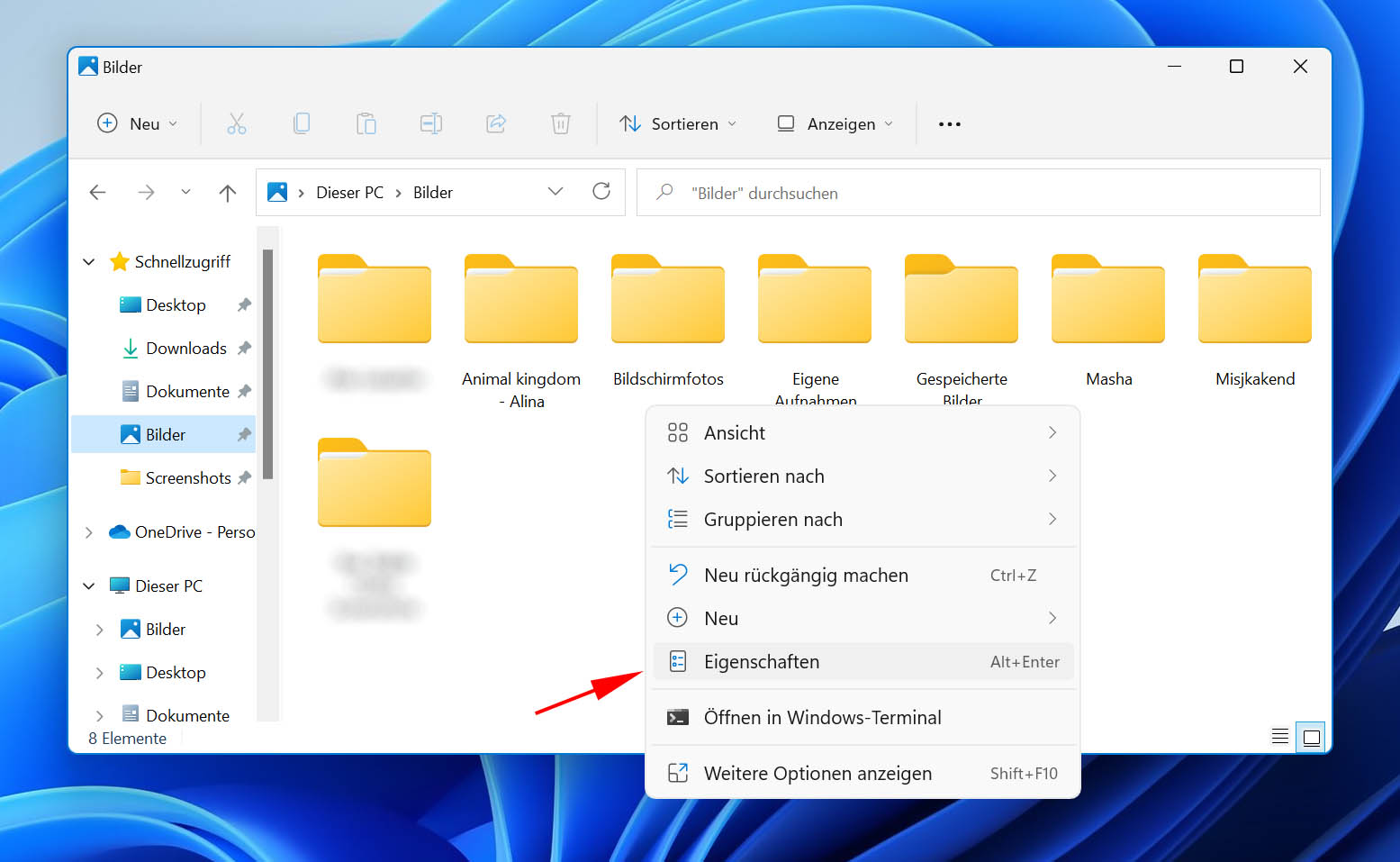Image resolution: width=1400 pixels, height=862 pixels.
Task: Select Eigenschaften in context menu
Action: coord(863,662)
